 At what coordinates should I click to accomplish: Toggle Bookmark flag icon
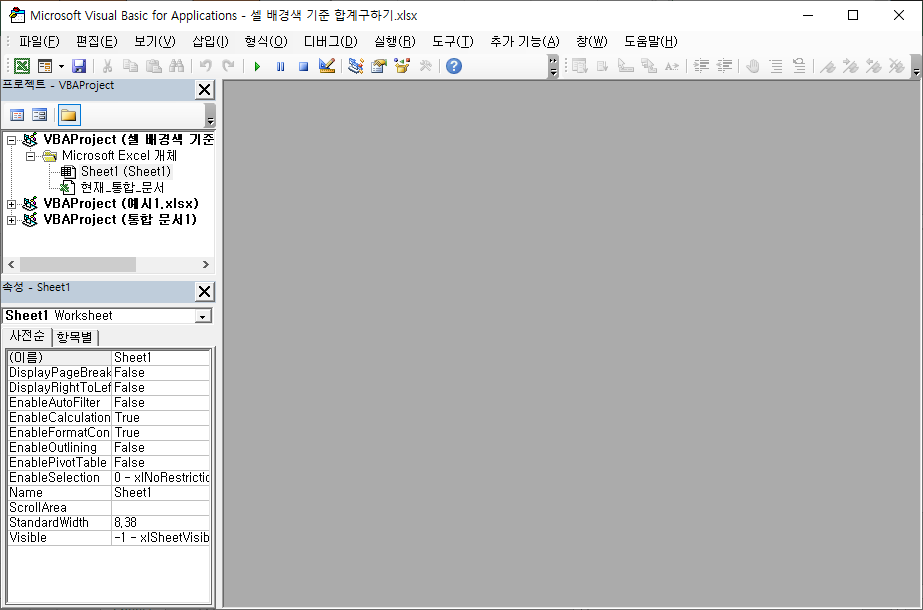coord(828,66)
